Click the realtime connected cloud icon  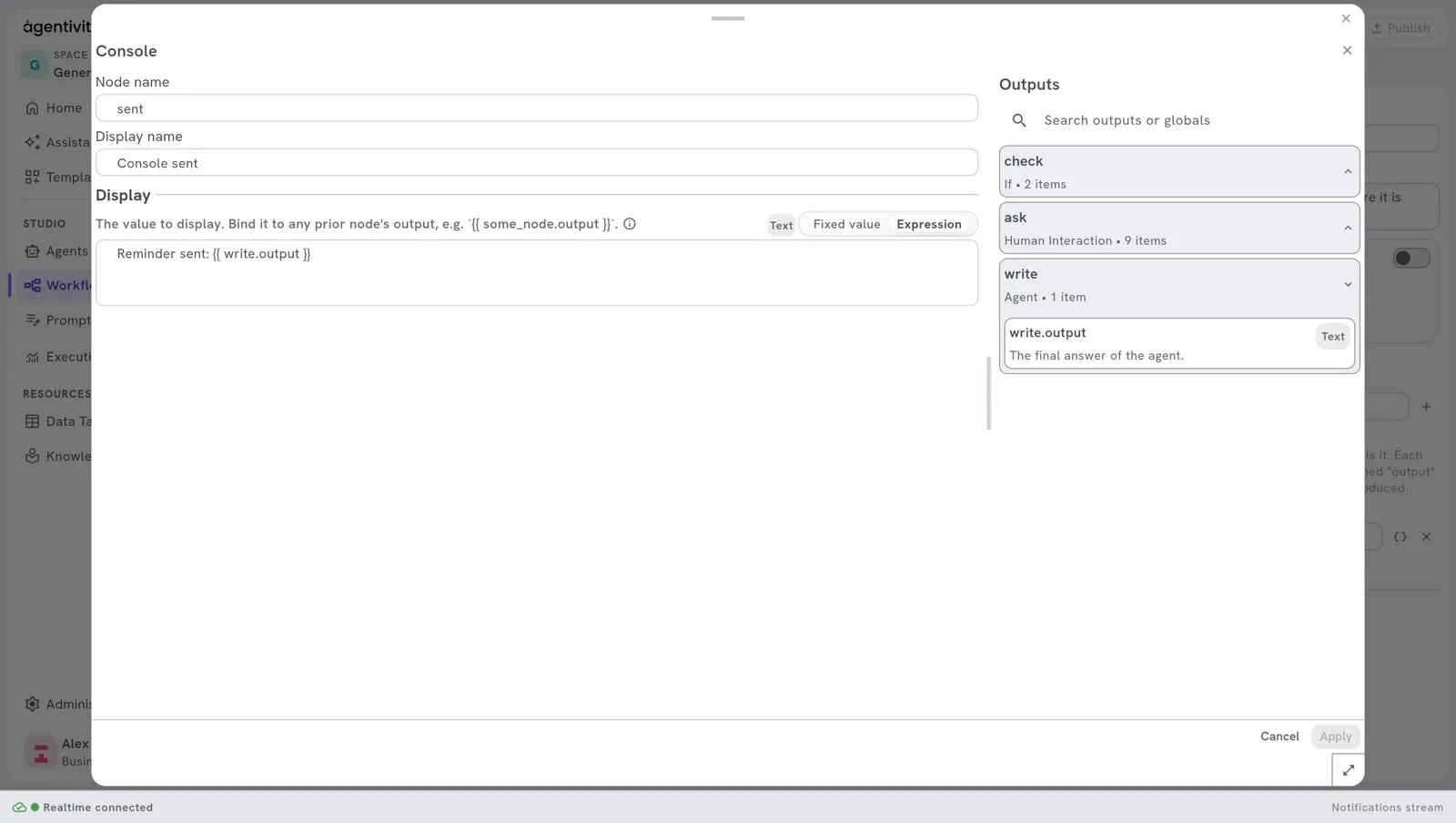(x=19, y=808)
